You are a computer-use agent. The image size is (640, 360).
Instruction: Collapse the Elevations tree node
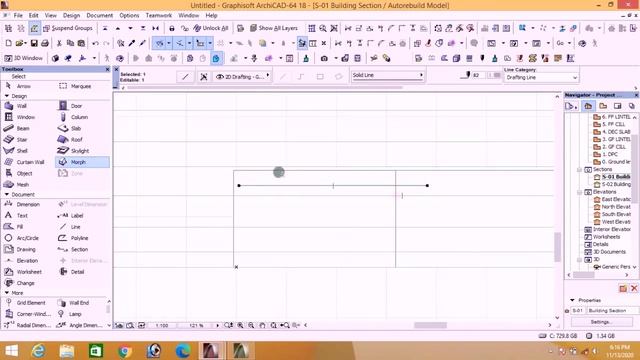(579, 192)
